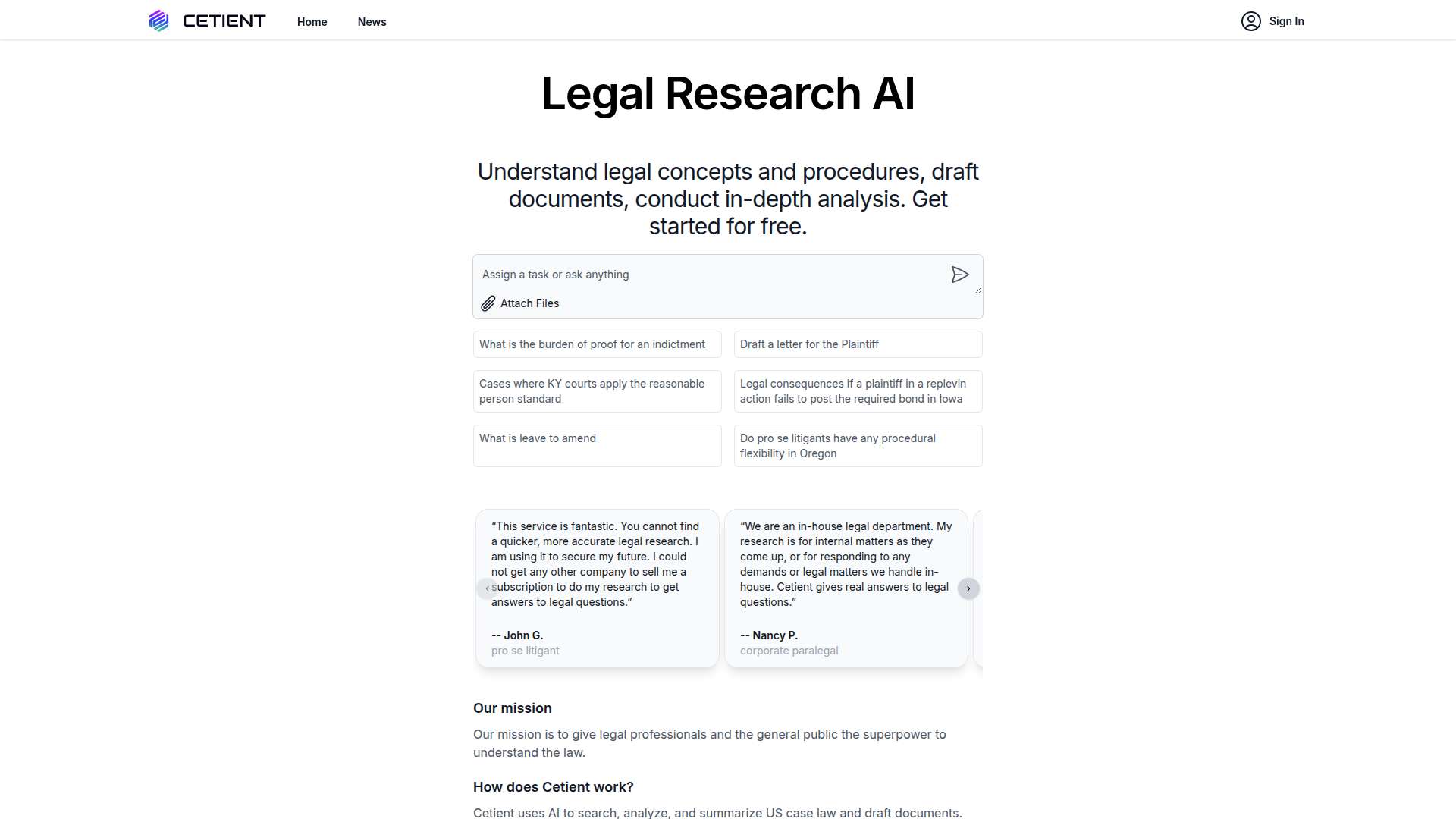
Task: Click the textarea resize handle corner
Action: pos(978,289)
